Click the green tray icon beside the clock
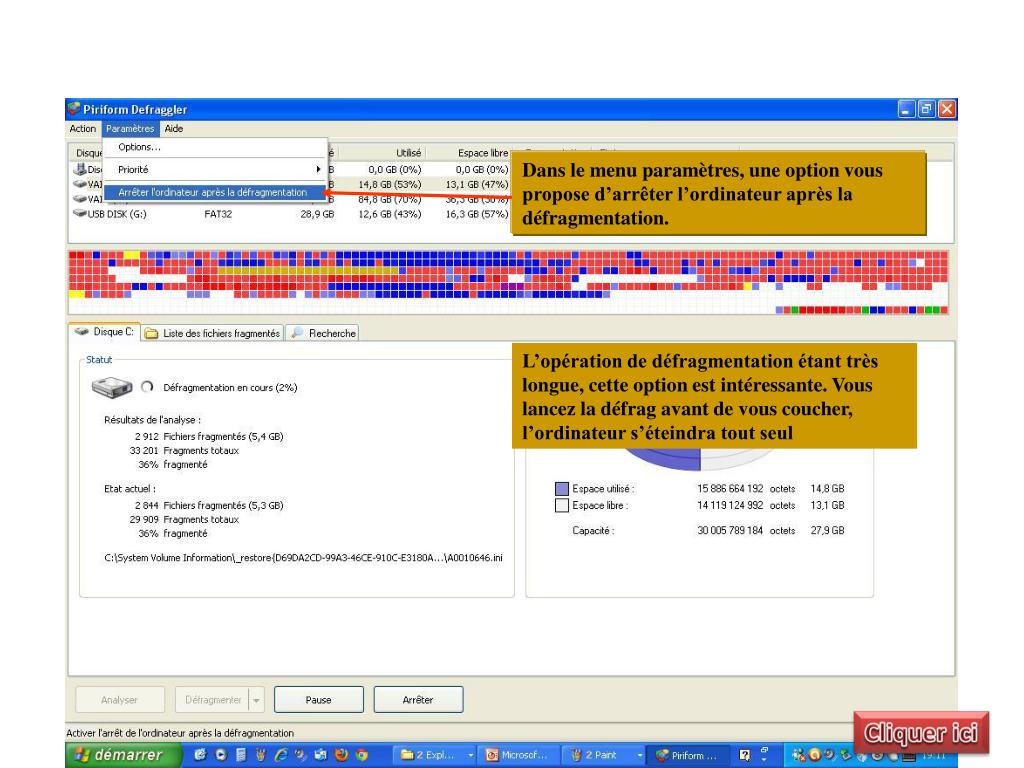 pos(846,755)
